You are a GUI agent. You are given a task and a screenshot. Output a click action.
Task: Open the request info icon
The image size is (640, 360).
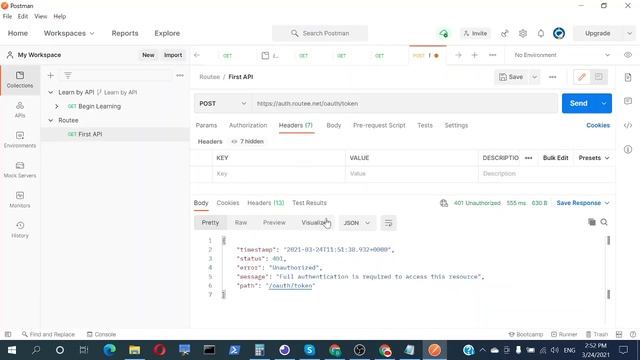point(628,149)
